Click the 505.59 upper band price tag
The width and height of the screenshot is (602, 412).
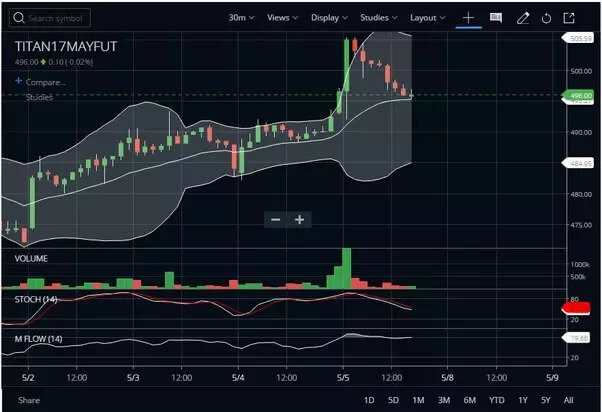(x=578, y=38)
